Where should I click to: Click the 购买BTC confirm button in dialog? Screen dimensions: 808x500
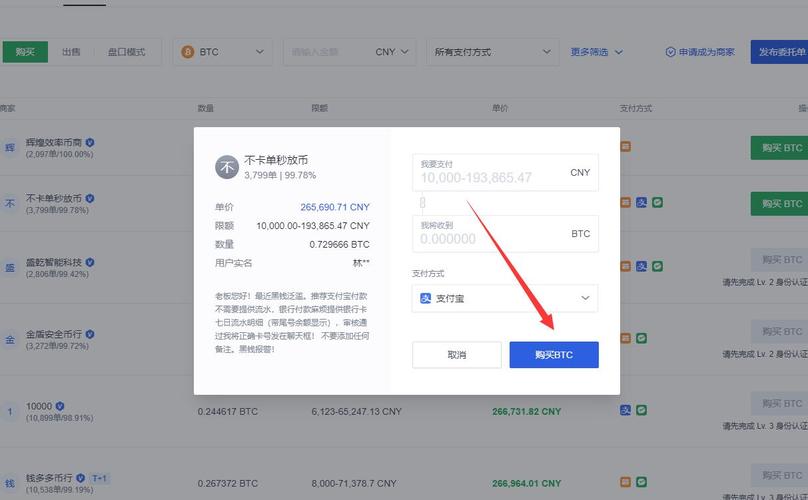point(554,355)
